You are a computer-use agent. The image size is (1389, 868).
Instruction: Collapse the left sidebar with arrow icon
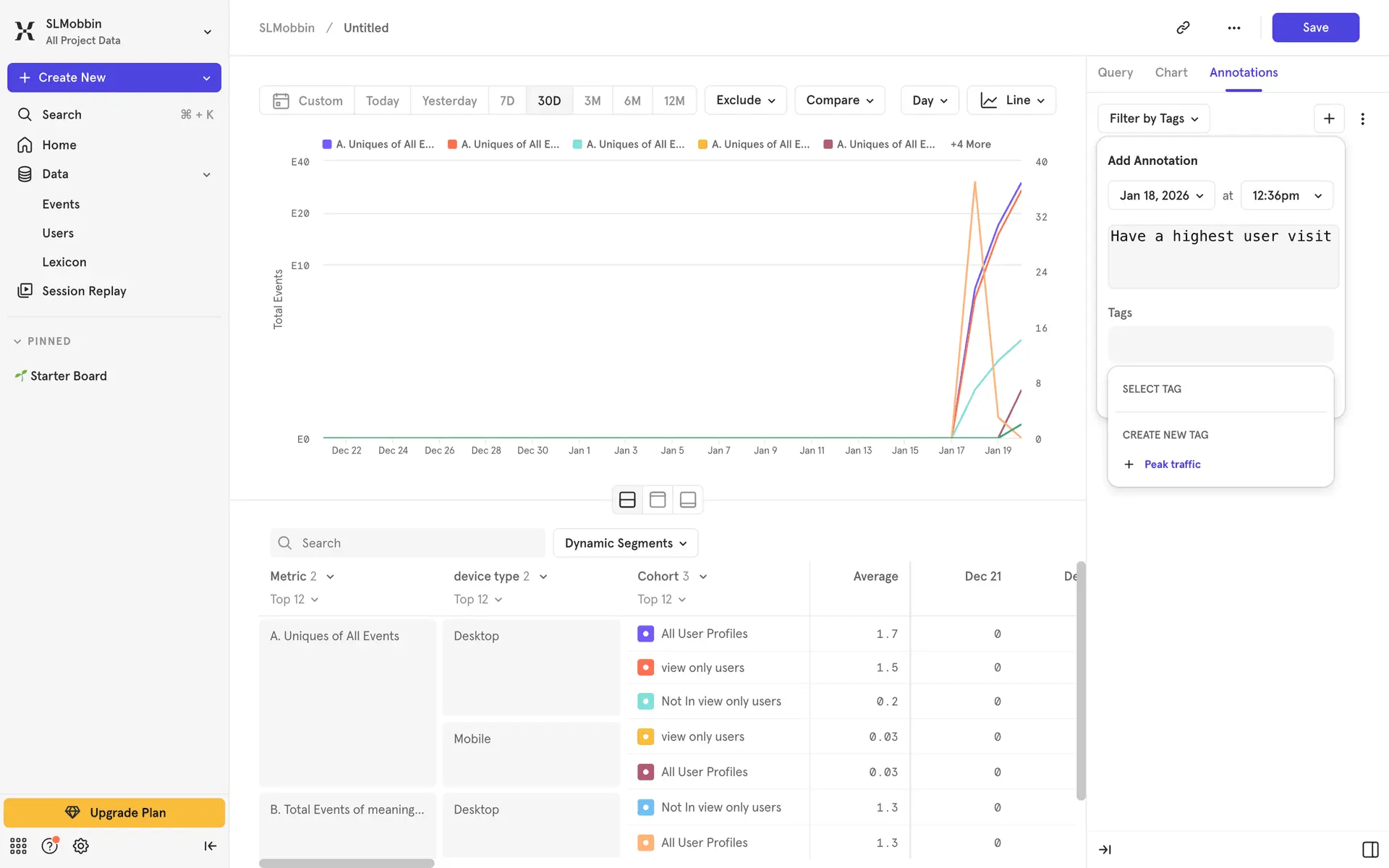click(x=210, y=846)
